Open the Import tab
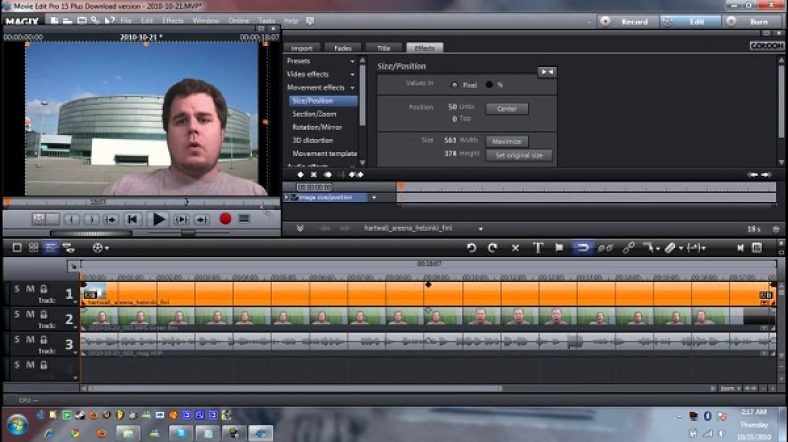This screenshot has height=442, width=788. (x=302, y=47)
